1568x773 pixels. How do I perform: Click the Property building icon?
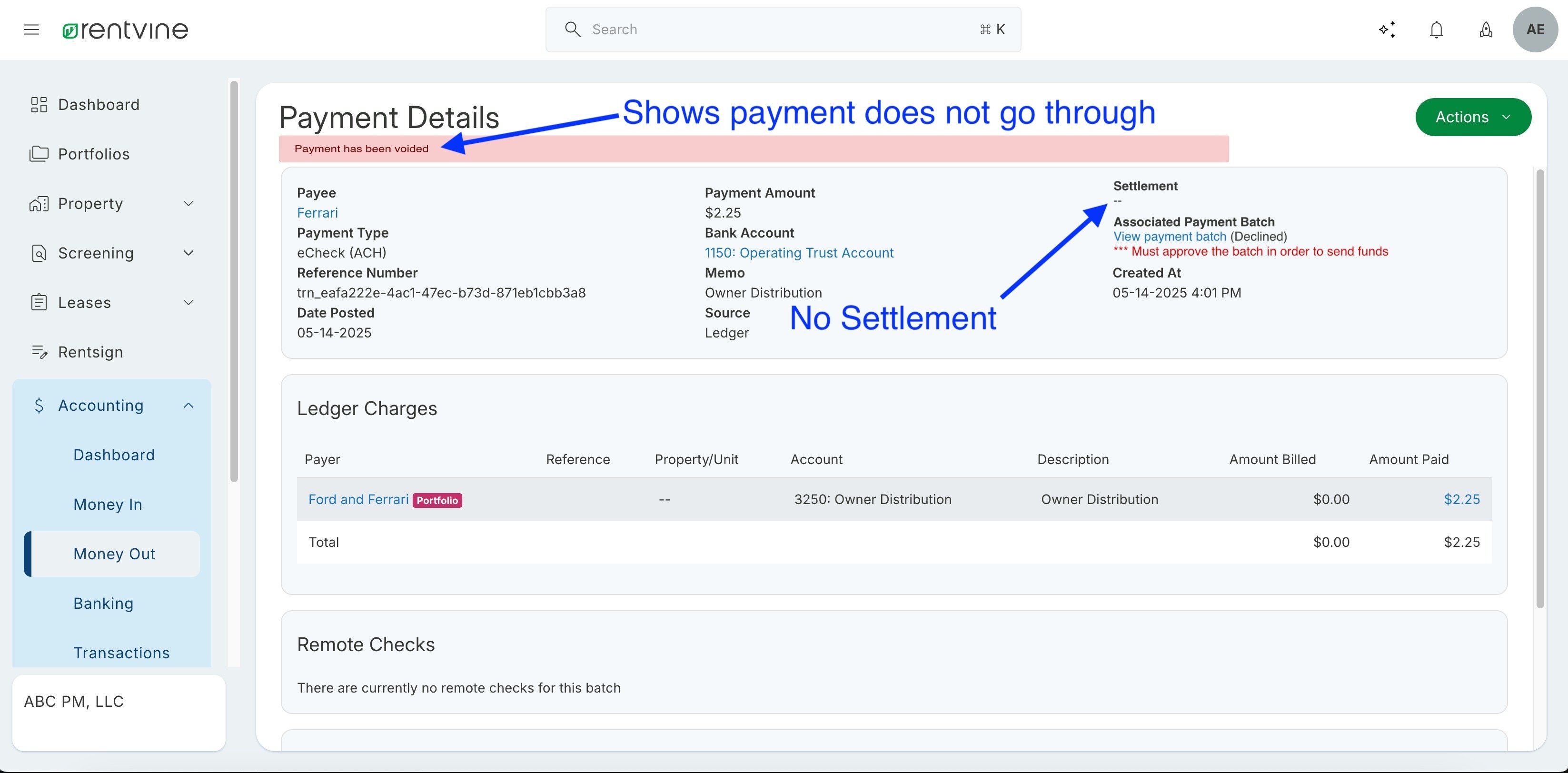click(39, 203)
